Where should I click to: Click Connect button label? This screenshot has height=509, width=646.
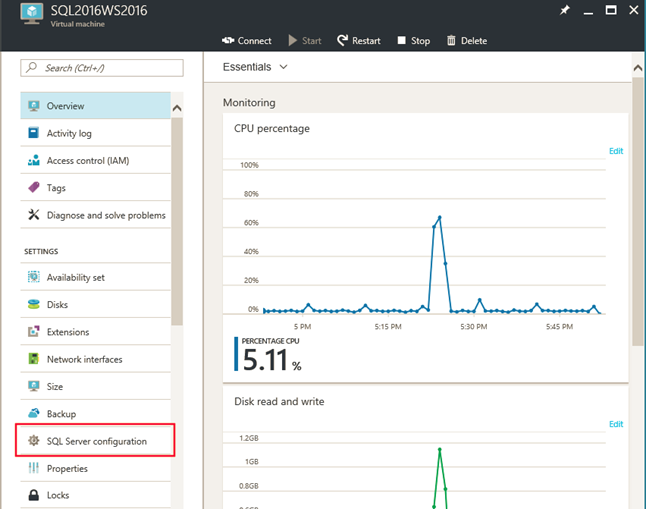tap(254, 41)
